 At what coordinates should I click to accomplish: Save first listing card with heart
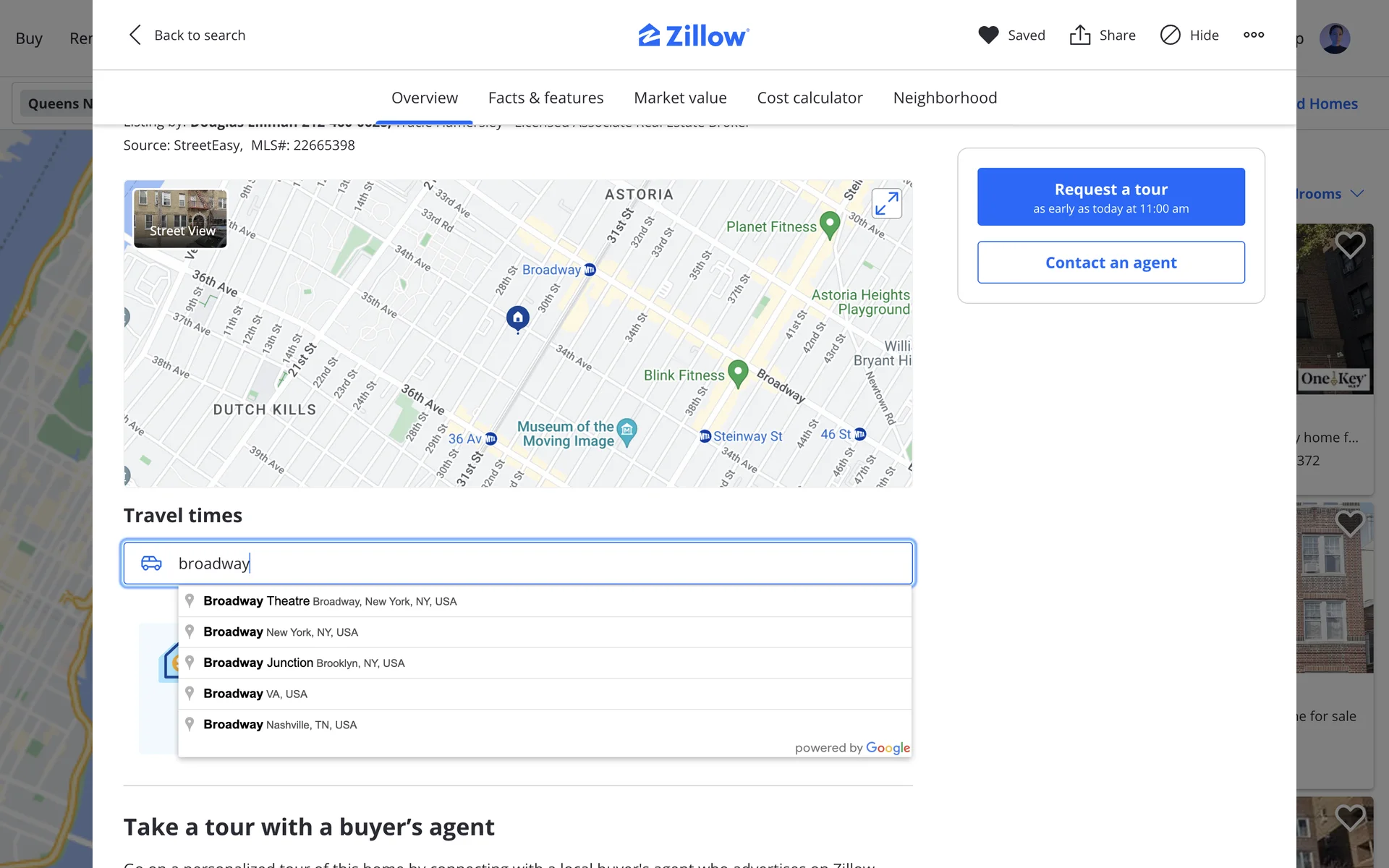pos(1349,245)
